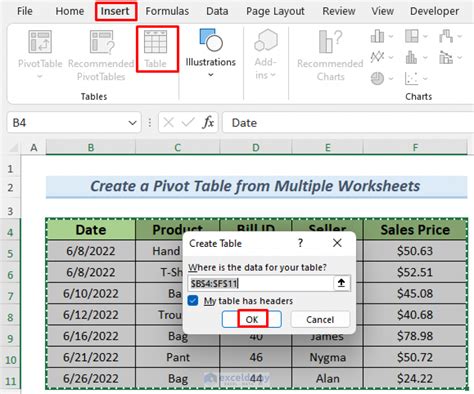Insert a combo chart

pyautogui.click(x=446, y=57)
